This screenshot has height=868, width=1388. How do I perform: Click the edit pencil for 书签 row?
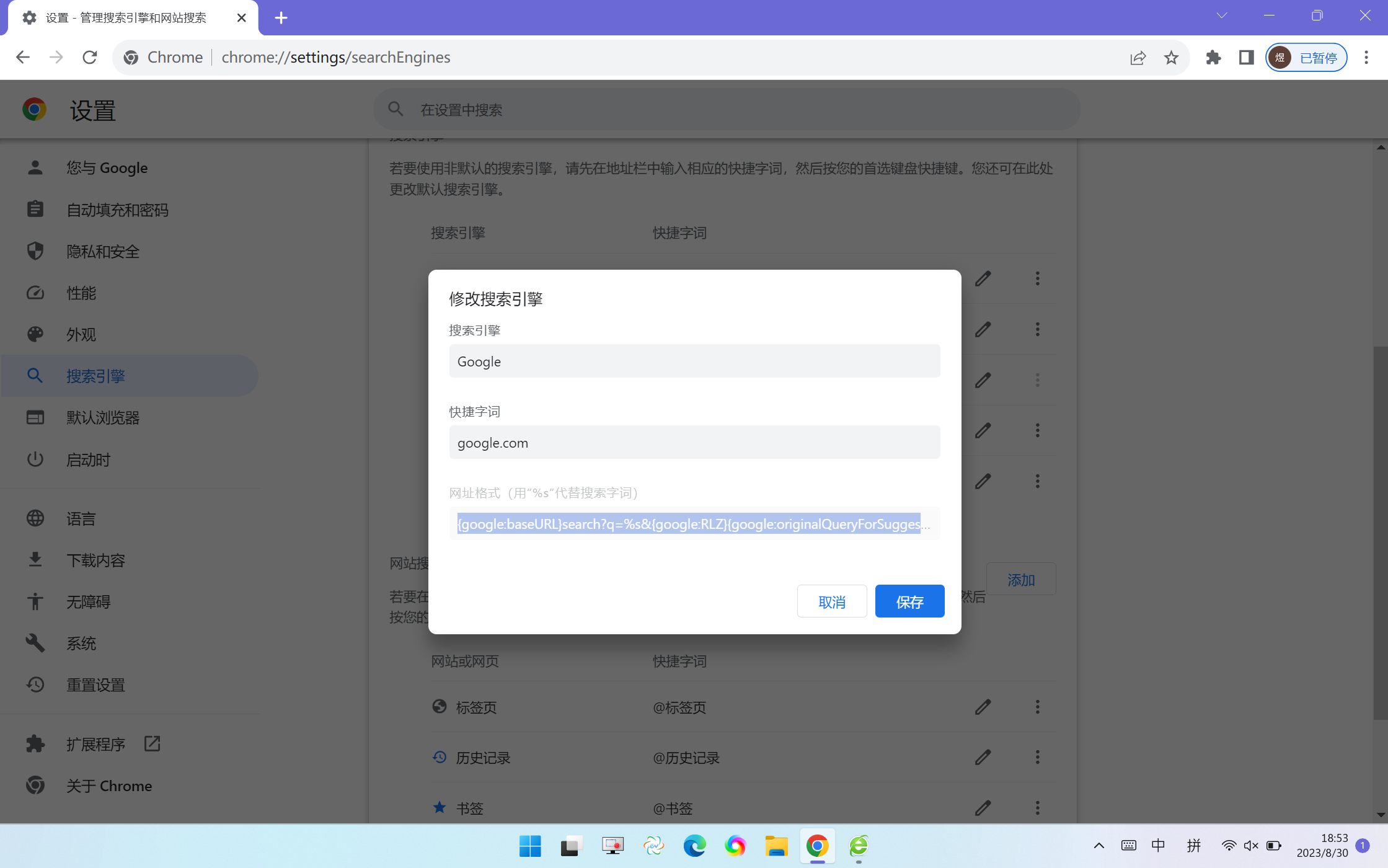pyautogui.click(x=983, y=808)
